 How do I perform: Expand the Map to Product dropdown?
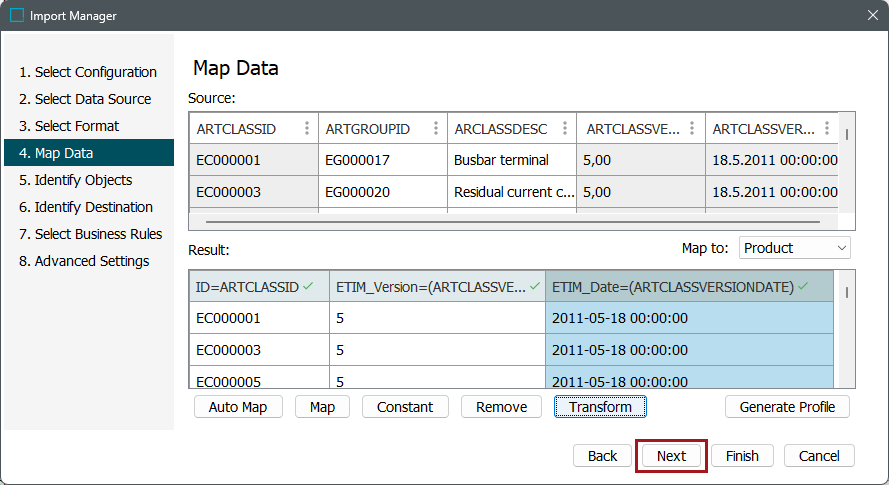[x=795, y=248]
